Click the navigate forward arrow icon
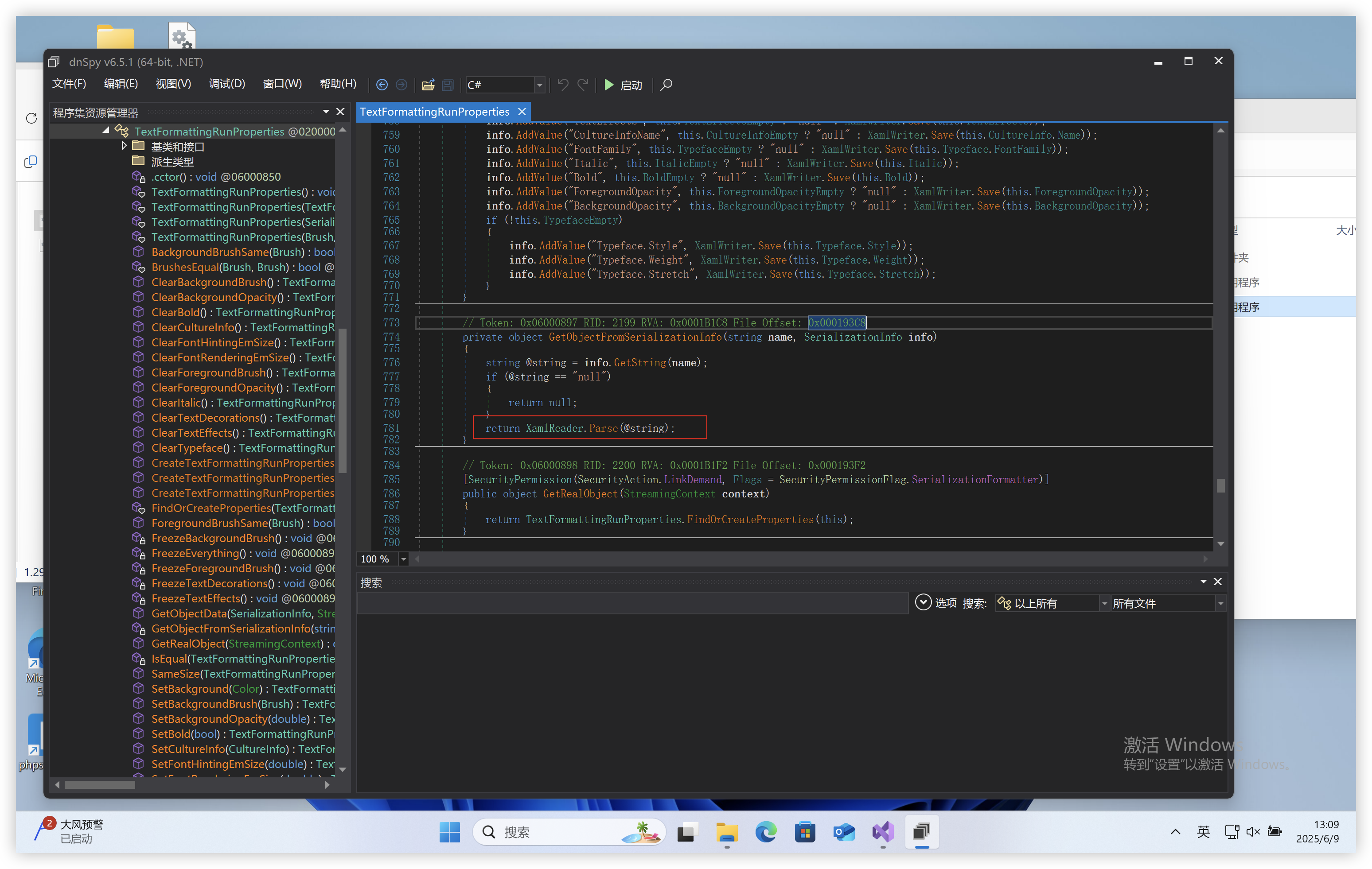 tap(401, 85)
